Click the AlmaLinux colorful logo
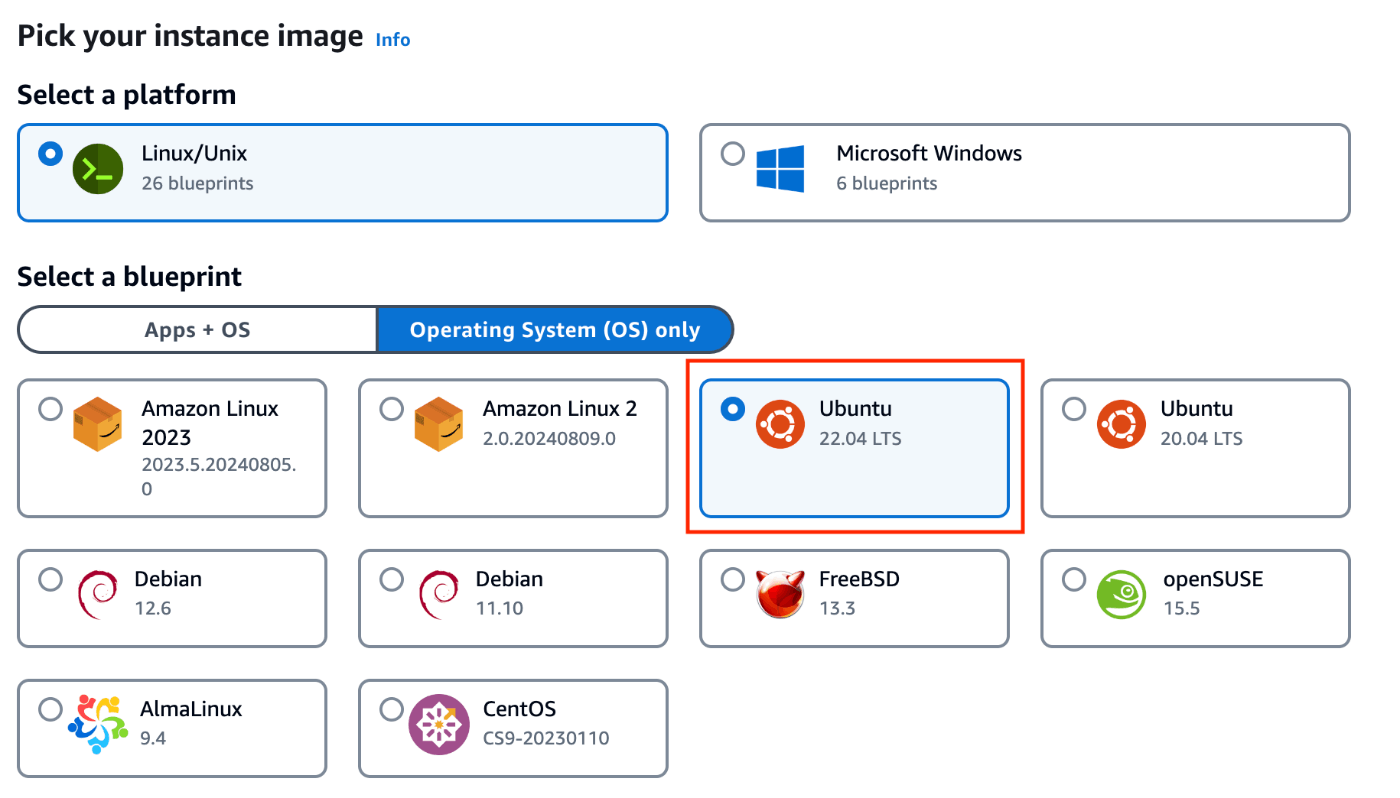1400x798 pixels. (x=97, y=725)
